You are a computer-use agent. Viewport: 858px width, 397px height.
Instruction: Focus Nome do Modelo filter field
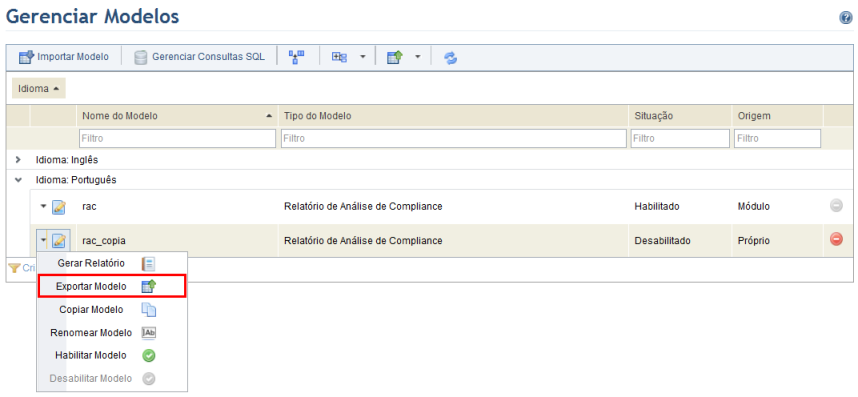(177, 139)
